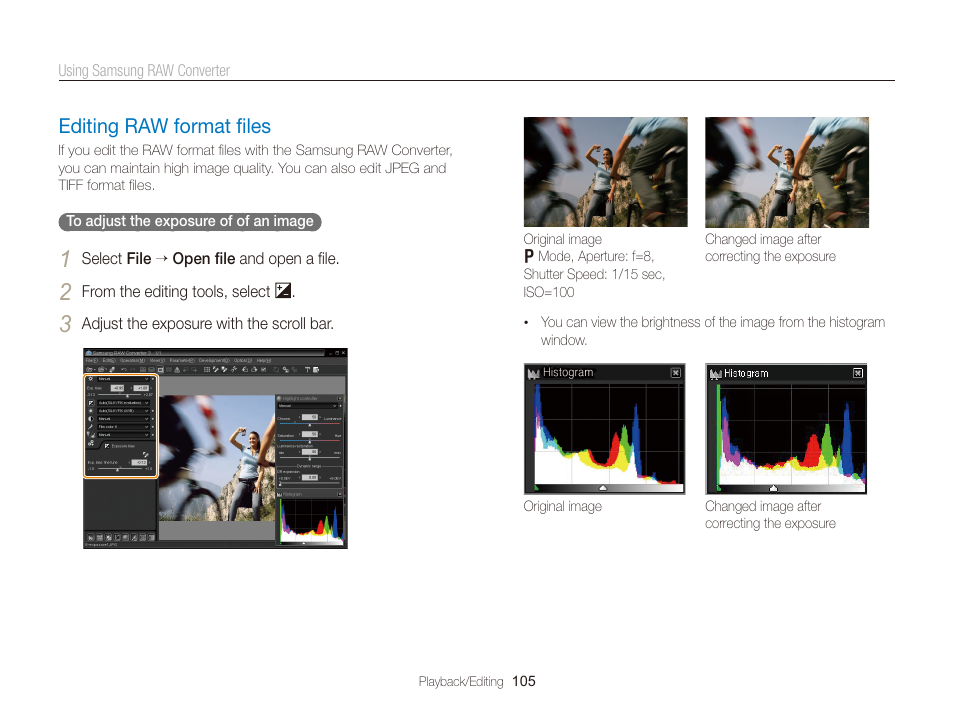Click the undo arrow toolbar icon
The image size is (954, 720).
pyautogui.click(x=124, y=369)
